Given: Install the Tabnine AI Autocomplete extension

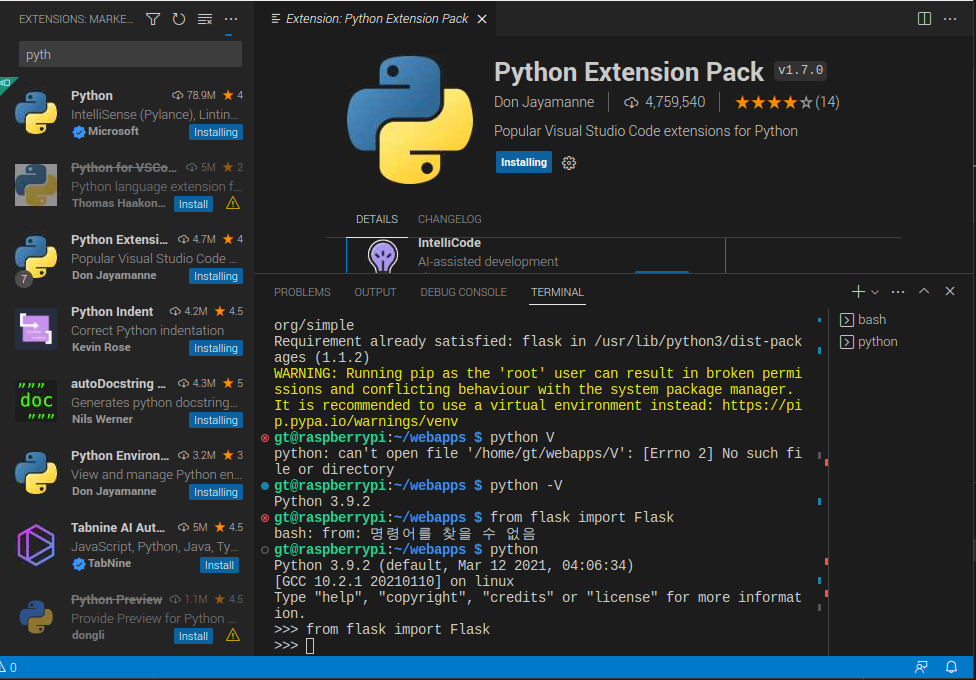Looking at the screenshot, I should (219, 565).
